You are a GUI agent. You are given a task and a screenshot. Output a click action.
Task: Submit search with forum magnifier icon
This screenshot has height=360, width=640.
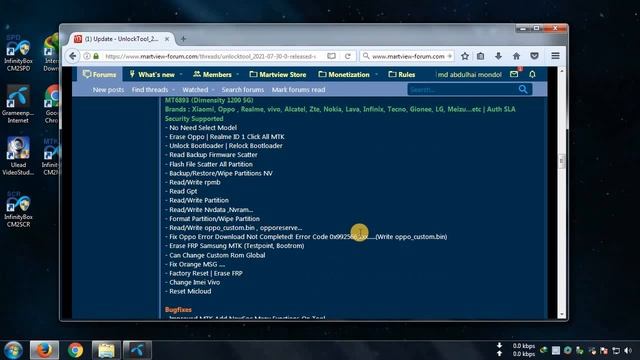click(x=523, y=89)
